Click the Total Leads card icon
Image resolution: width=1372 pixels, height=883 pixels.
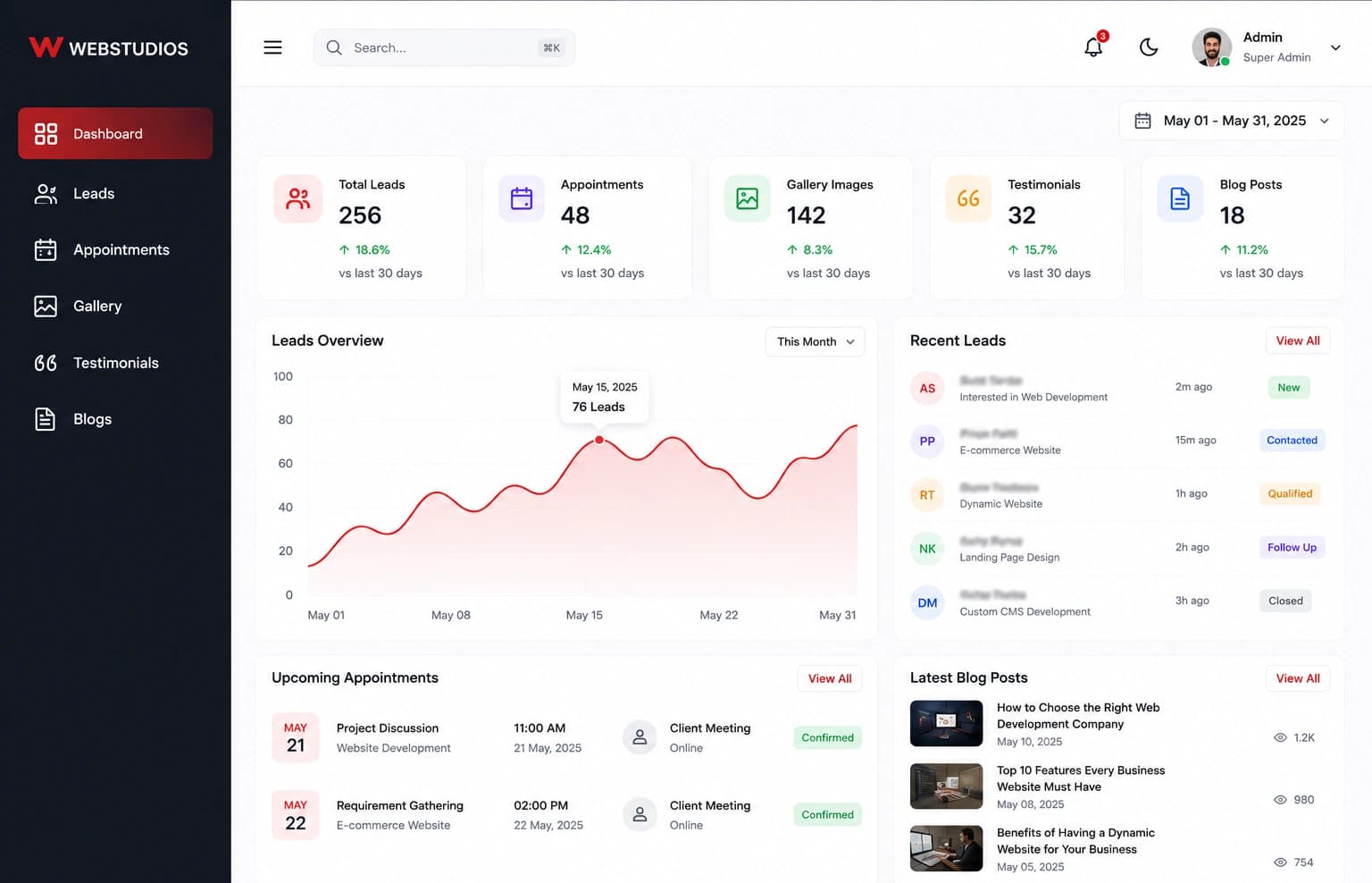pos(297,198)
